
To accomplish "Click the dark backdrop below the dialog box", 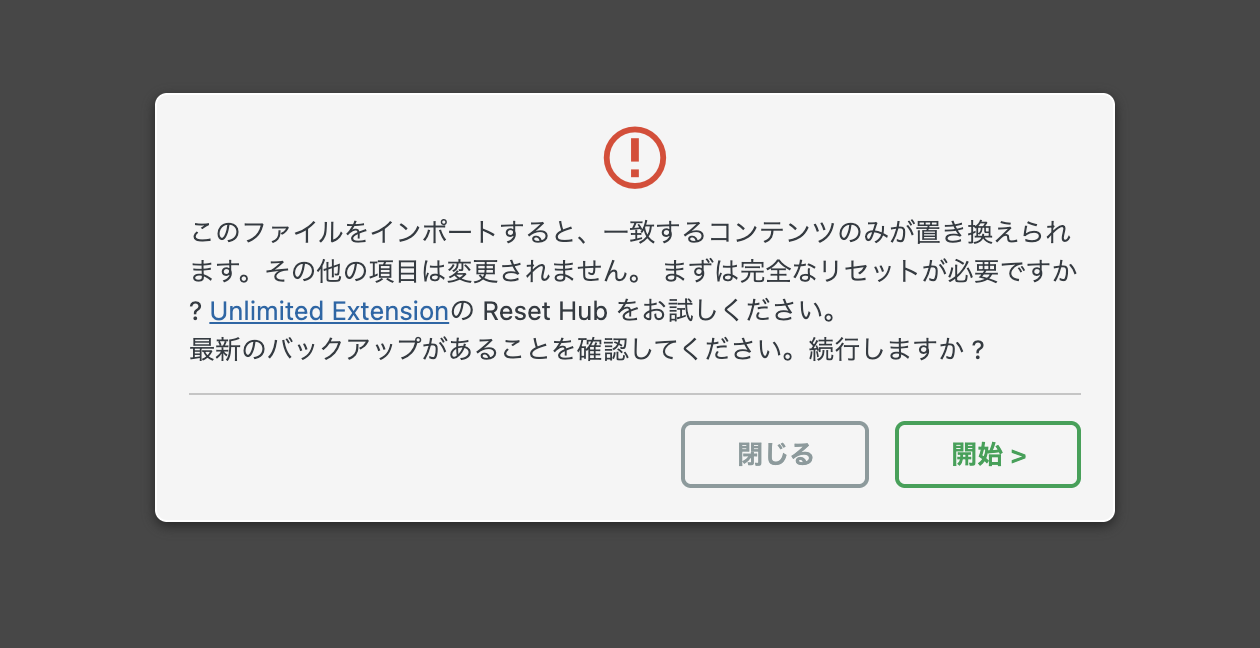I will pyautogui.click(x=635, y=586).
